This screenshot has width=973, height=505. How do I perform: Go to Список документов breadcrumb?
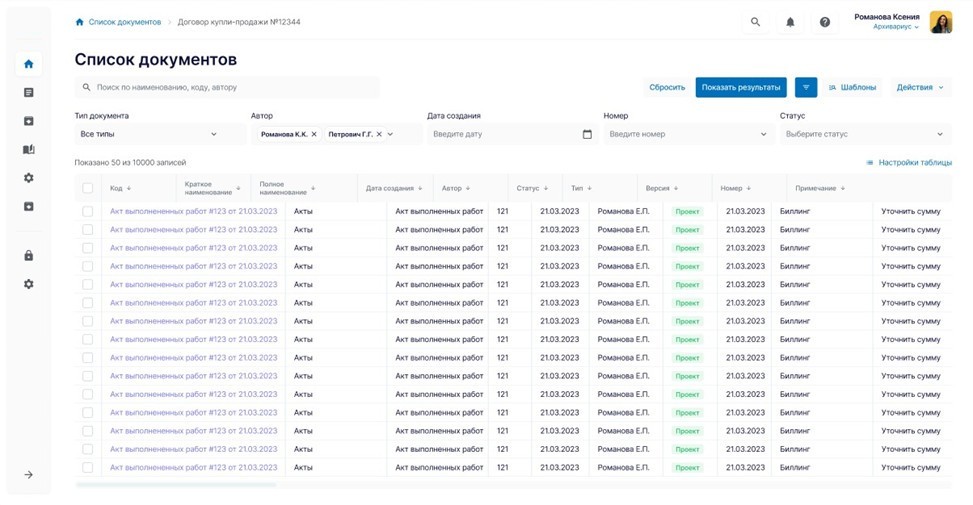coord(124,22)
